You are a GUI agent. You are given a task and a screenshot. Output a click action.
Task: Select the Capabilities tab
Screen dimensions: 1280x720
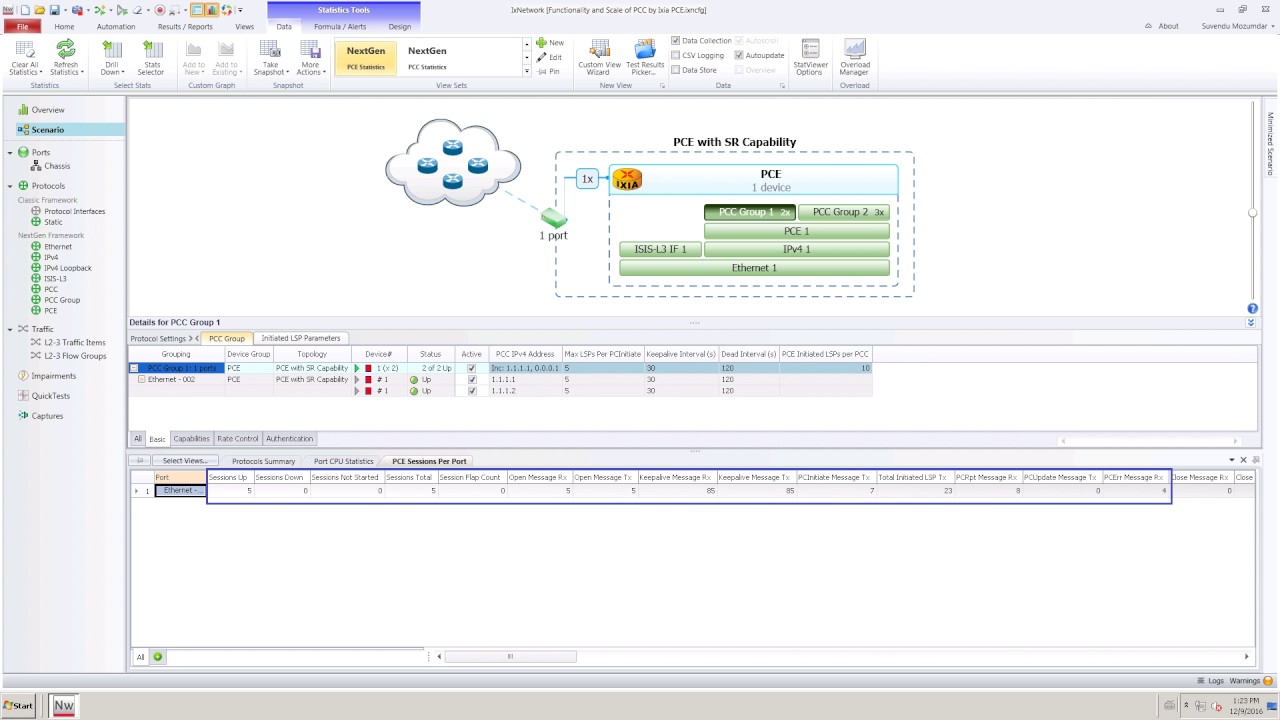tap(191, 439)
